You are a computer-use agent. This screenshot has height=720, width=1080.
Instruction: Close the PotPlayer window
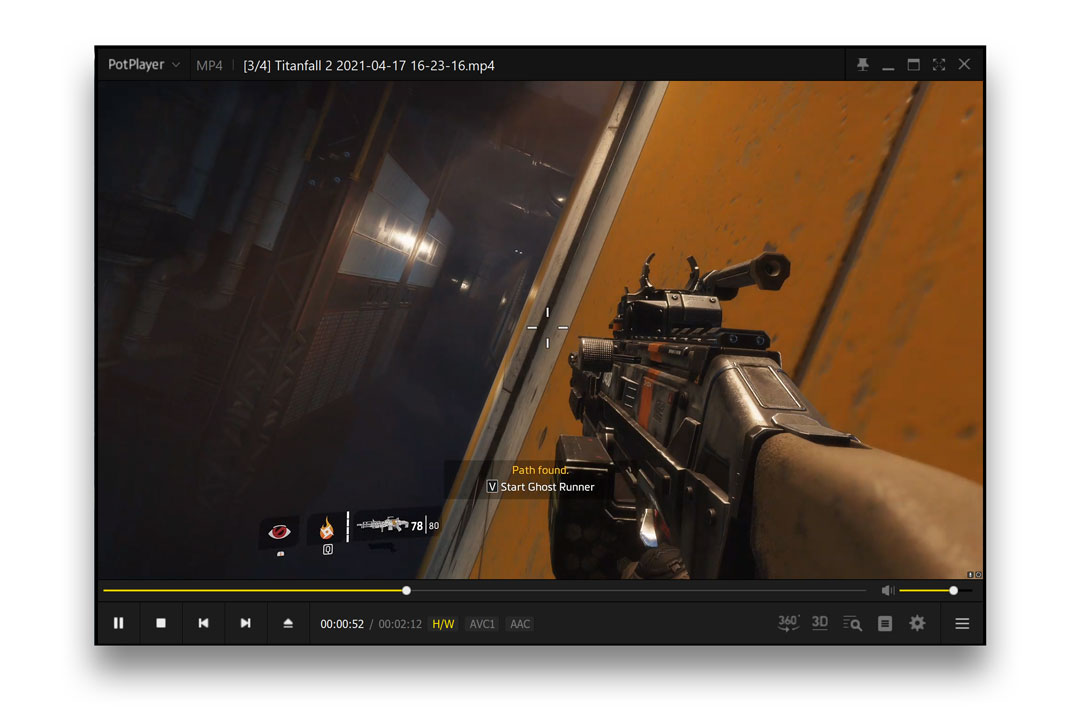point(964,64)
